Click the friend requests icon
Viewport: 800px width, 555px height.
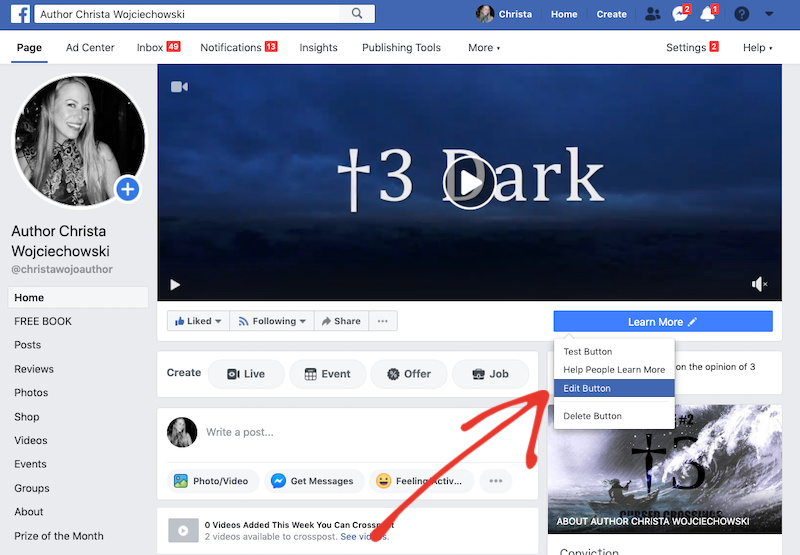tap(653, 15)
